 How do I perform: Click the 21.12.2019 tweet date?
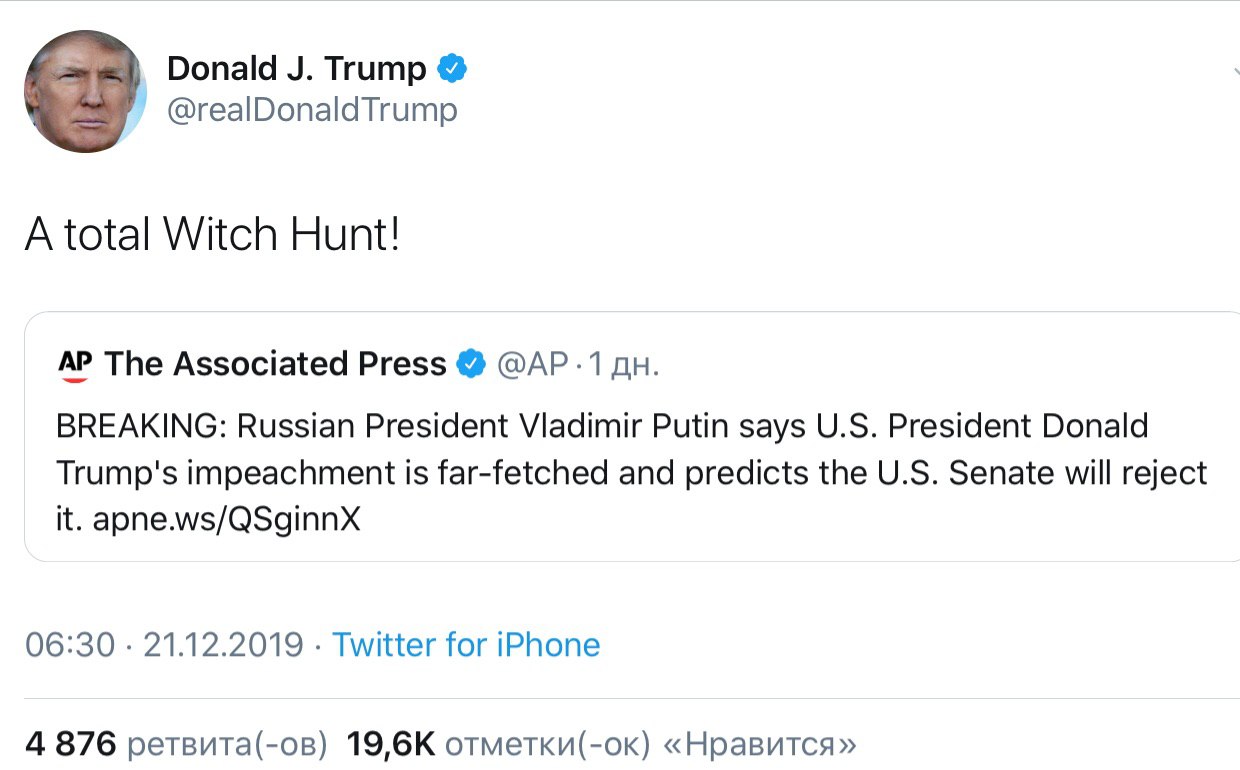(223, 645)
